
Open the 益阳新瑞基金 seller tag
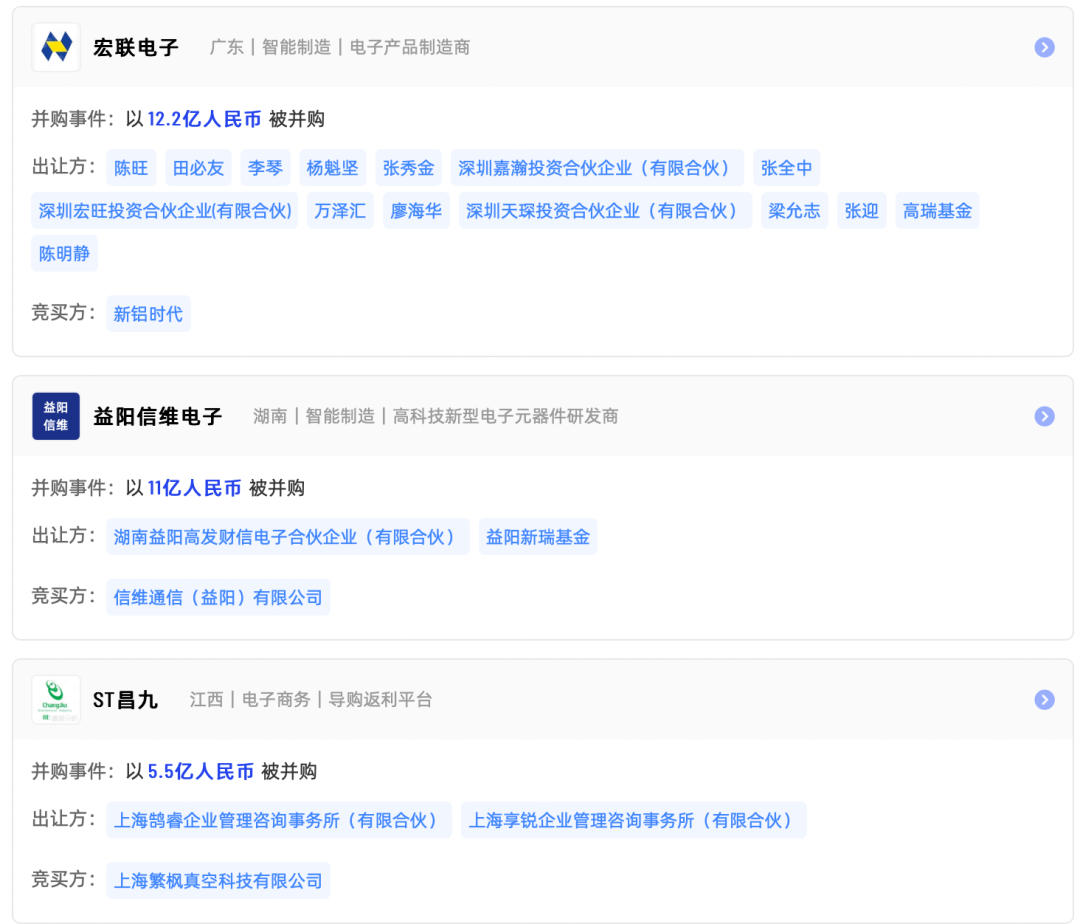(538, 537)
